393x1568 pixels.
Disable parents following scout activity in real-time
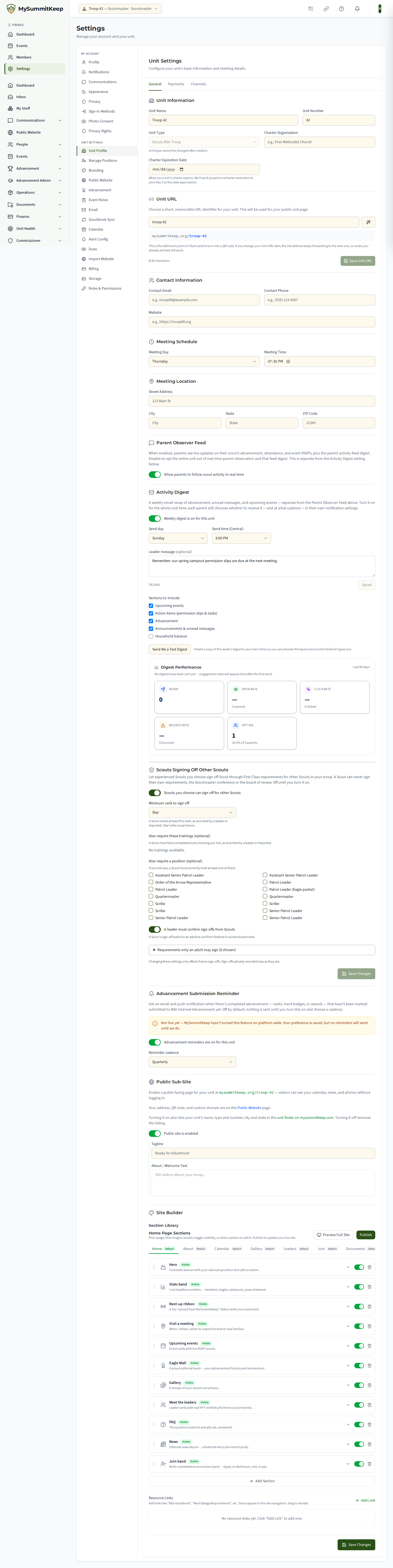tap(154, 475)
